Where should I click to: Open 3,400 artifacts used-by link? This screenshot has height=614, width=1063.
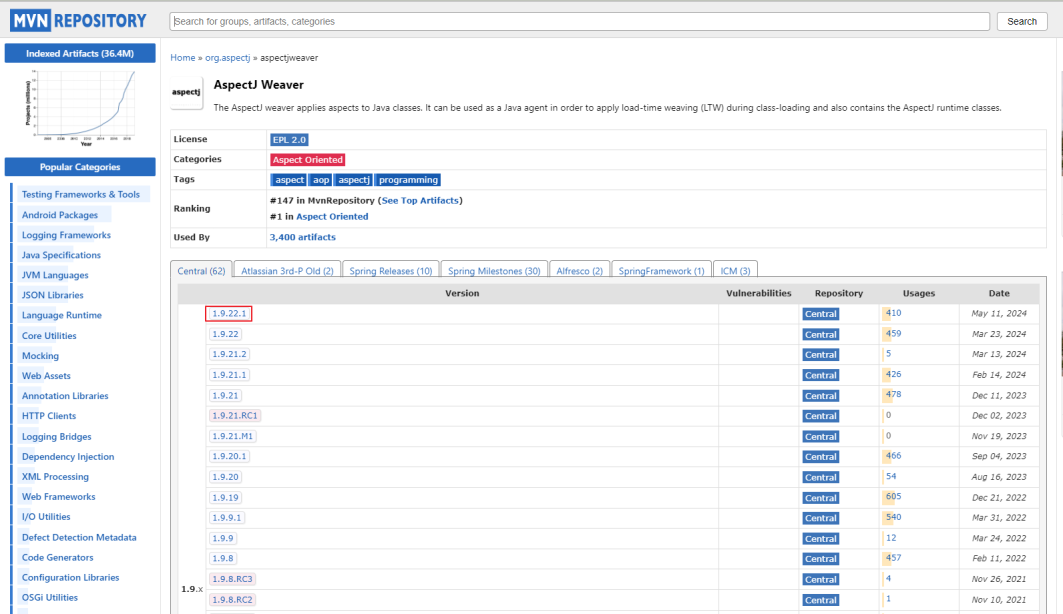coord(302,237)
